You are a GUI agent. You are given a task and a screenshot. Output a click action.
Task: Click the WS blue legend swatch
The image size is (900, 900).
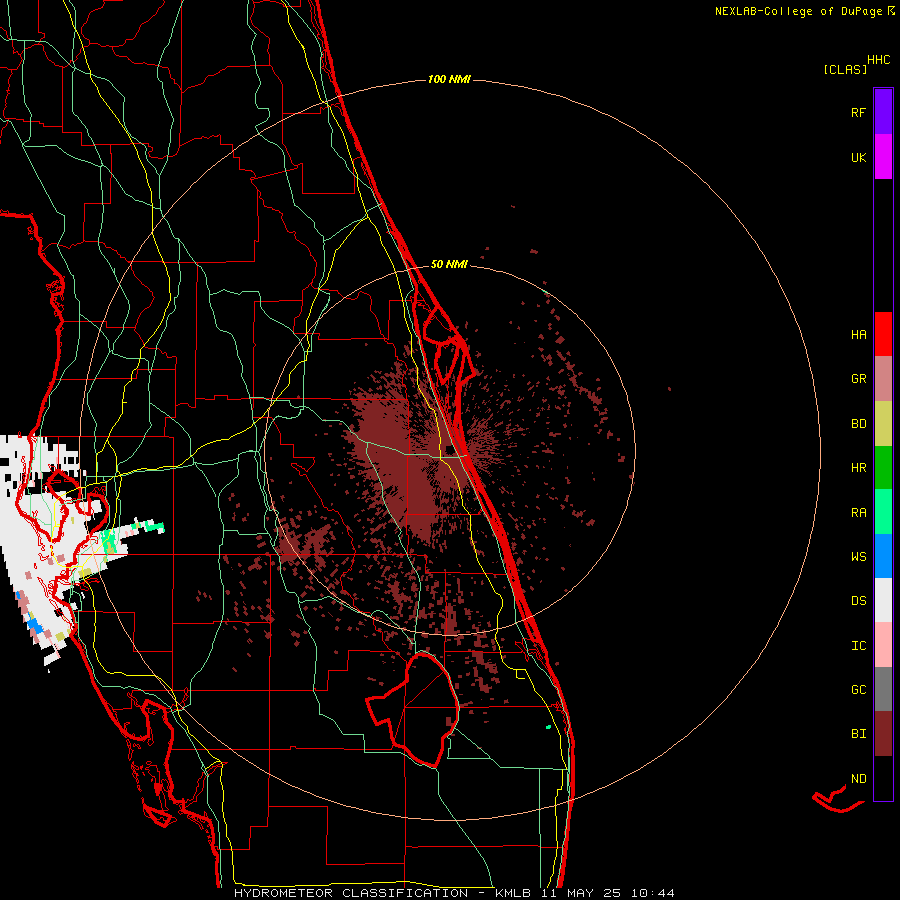tap(883, 556)
